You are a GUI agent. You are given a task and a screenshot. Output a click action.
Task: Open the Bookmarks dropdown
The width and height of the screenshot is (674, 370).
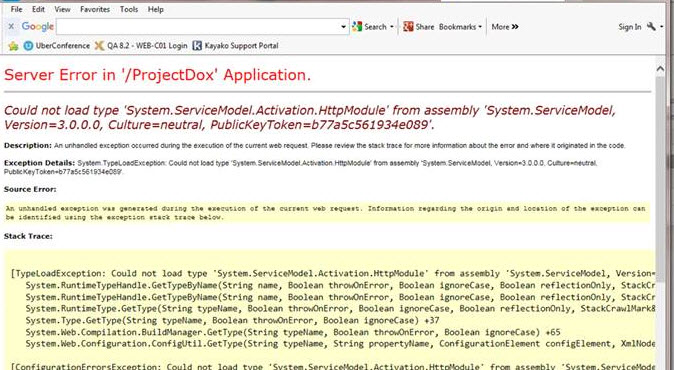click(x=460, y=27)
